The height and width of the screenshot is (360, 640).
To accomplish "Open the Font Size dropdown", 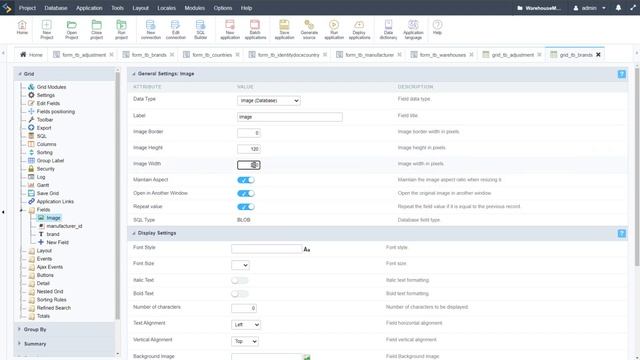I will tap(240, 265).
